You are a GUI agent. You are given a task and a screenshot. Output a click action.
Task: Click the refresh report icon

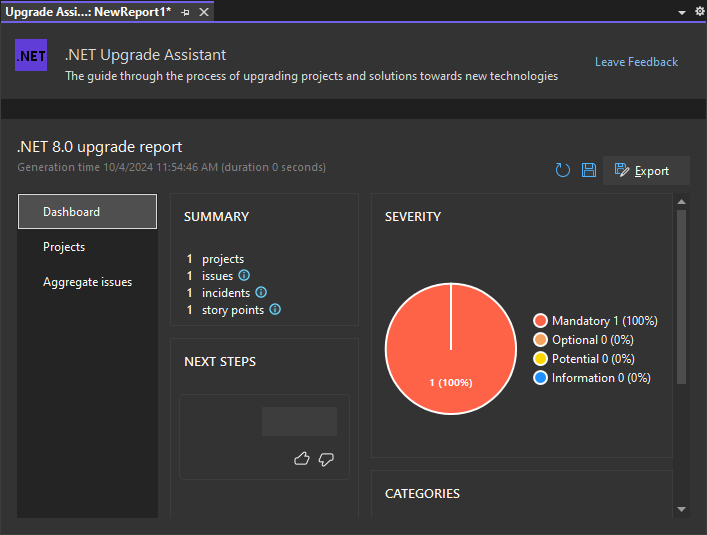click(563, 171)
